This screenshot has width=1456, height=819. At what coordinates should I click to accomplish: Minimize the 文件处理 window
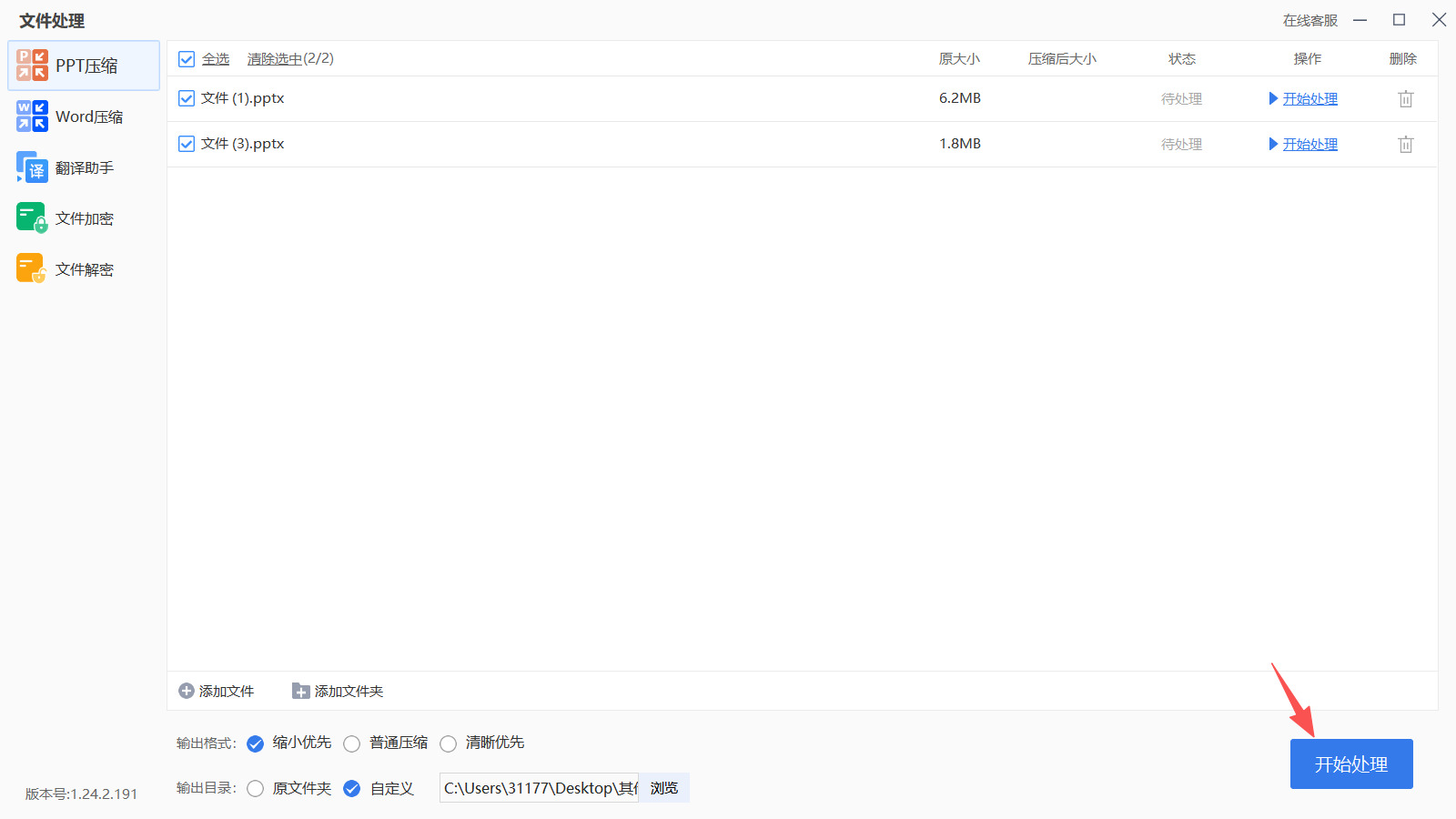click(1360, 20)
